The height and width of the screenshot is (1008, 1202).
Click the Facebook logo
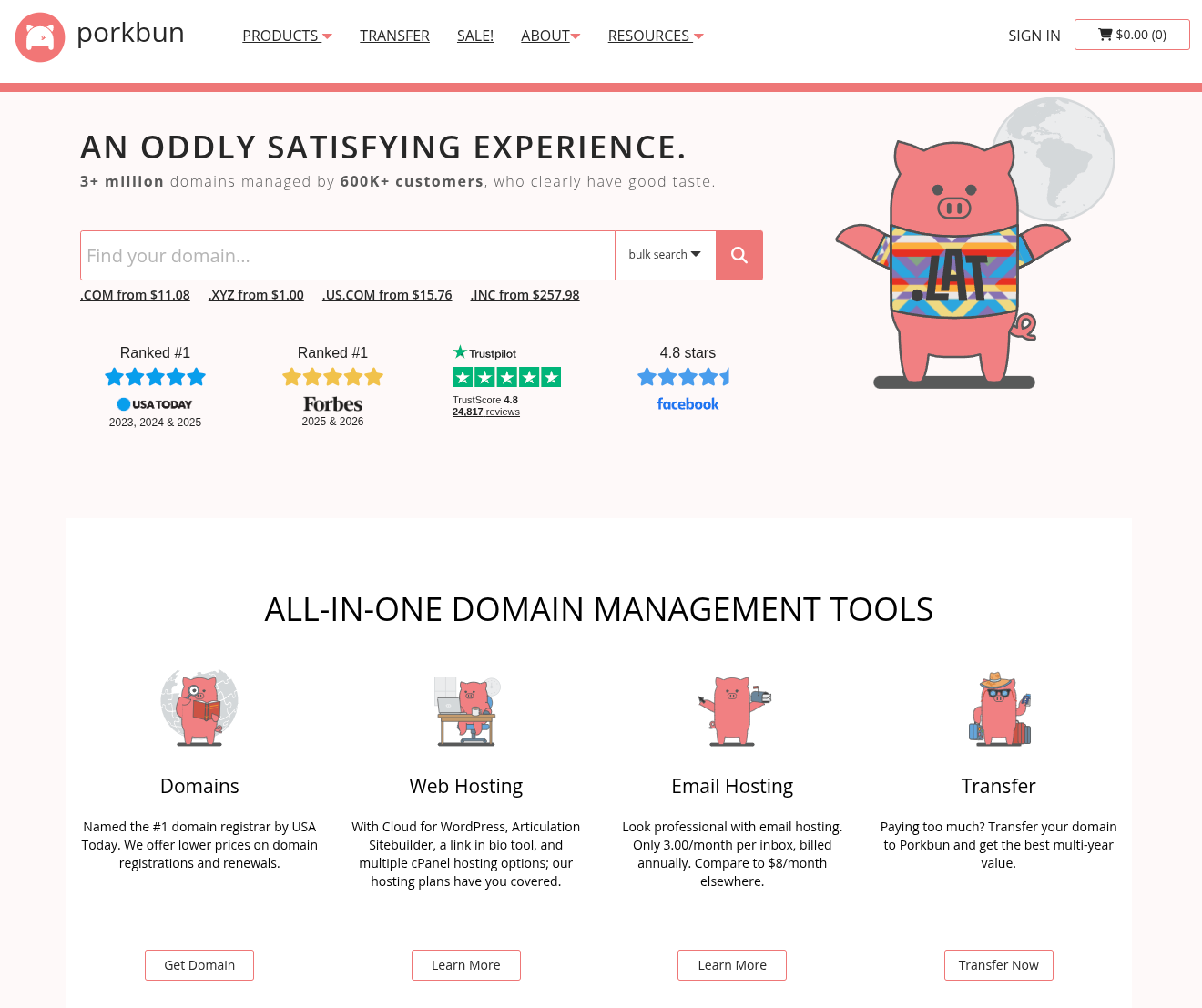click(688, 404)
